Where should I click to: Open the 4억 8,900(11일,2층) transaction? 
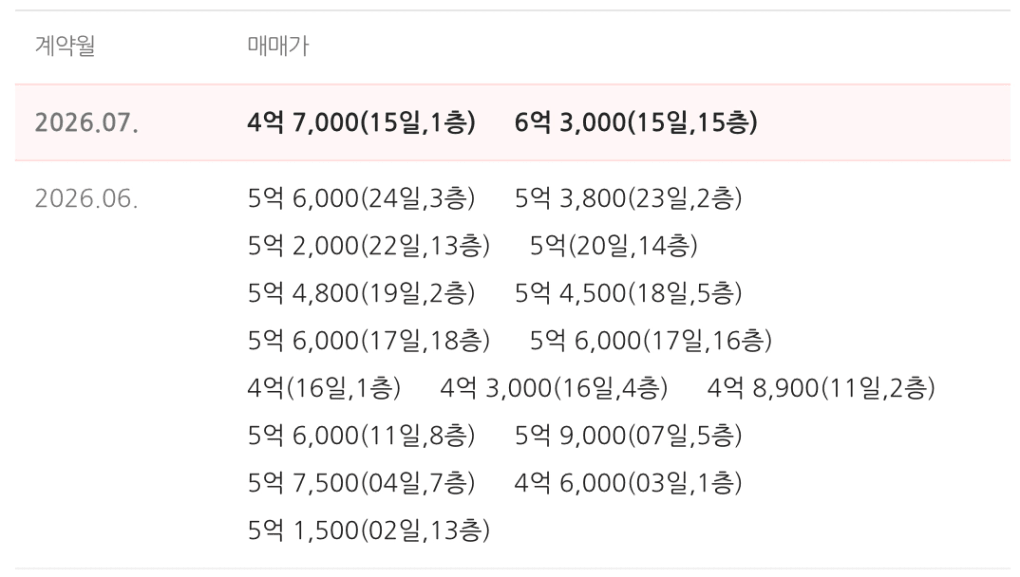click(x=821, y=388)
